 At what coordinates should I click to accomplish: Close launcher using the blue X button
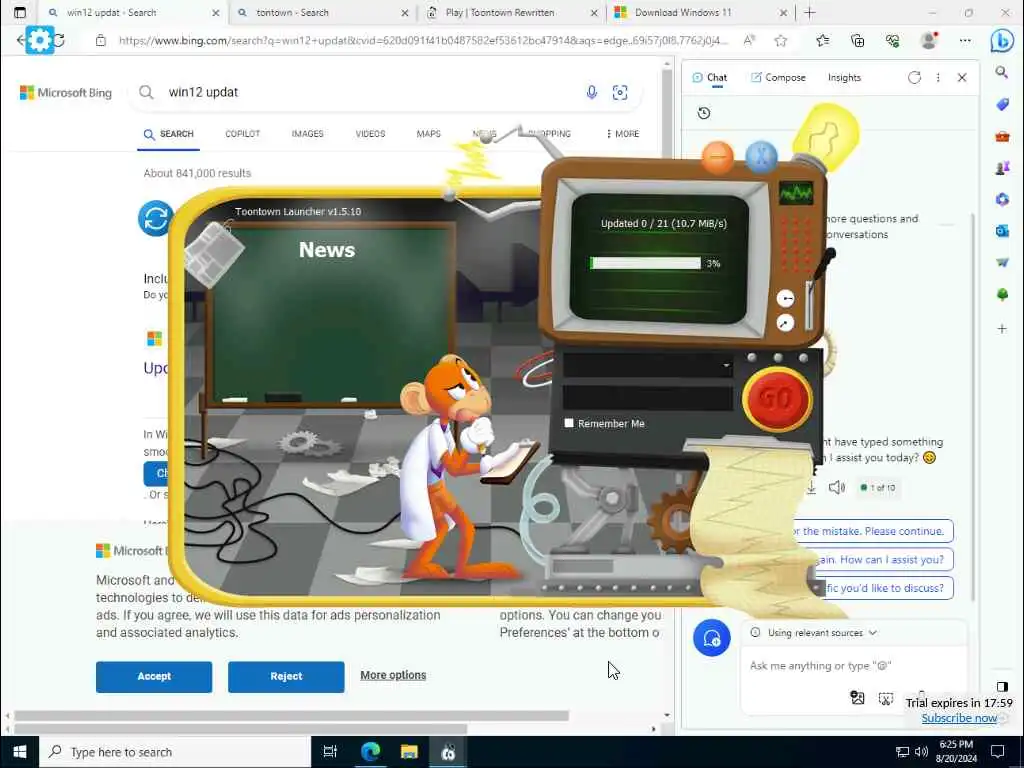(761, 157)
